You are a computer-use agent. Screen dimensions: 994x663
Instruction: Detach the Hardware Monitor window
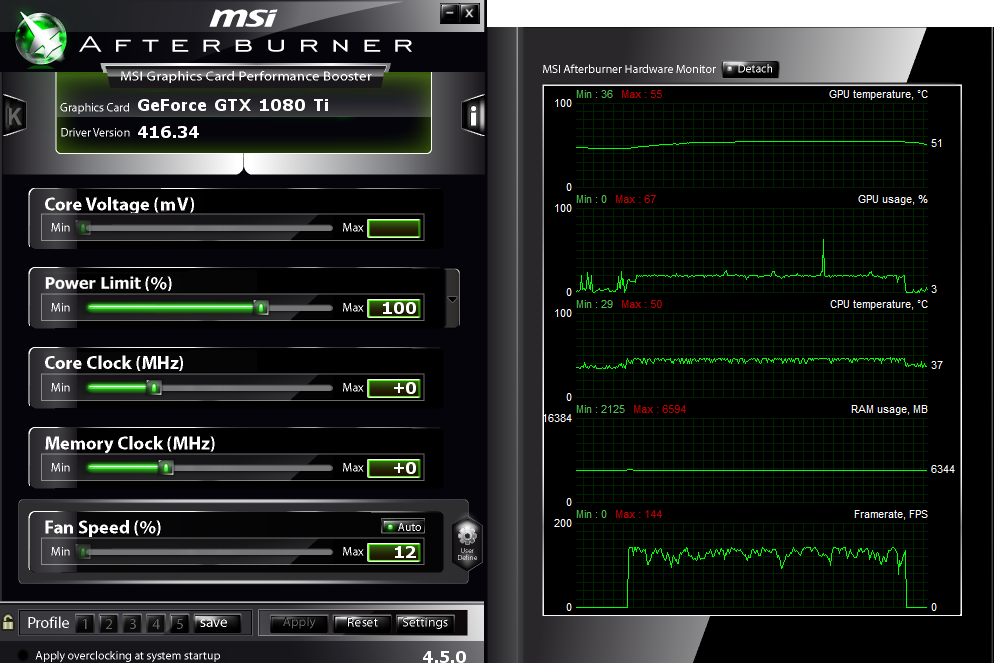pos(750,69)
